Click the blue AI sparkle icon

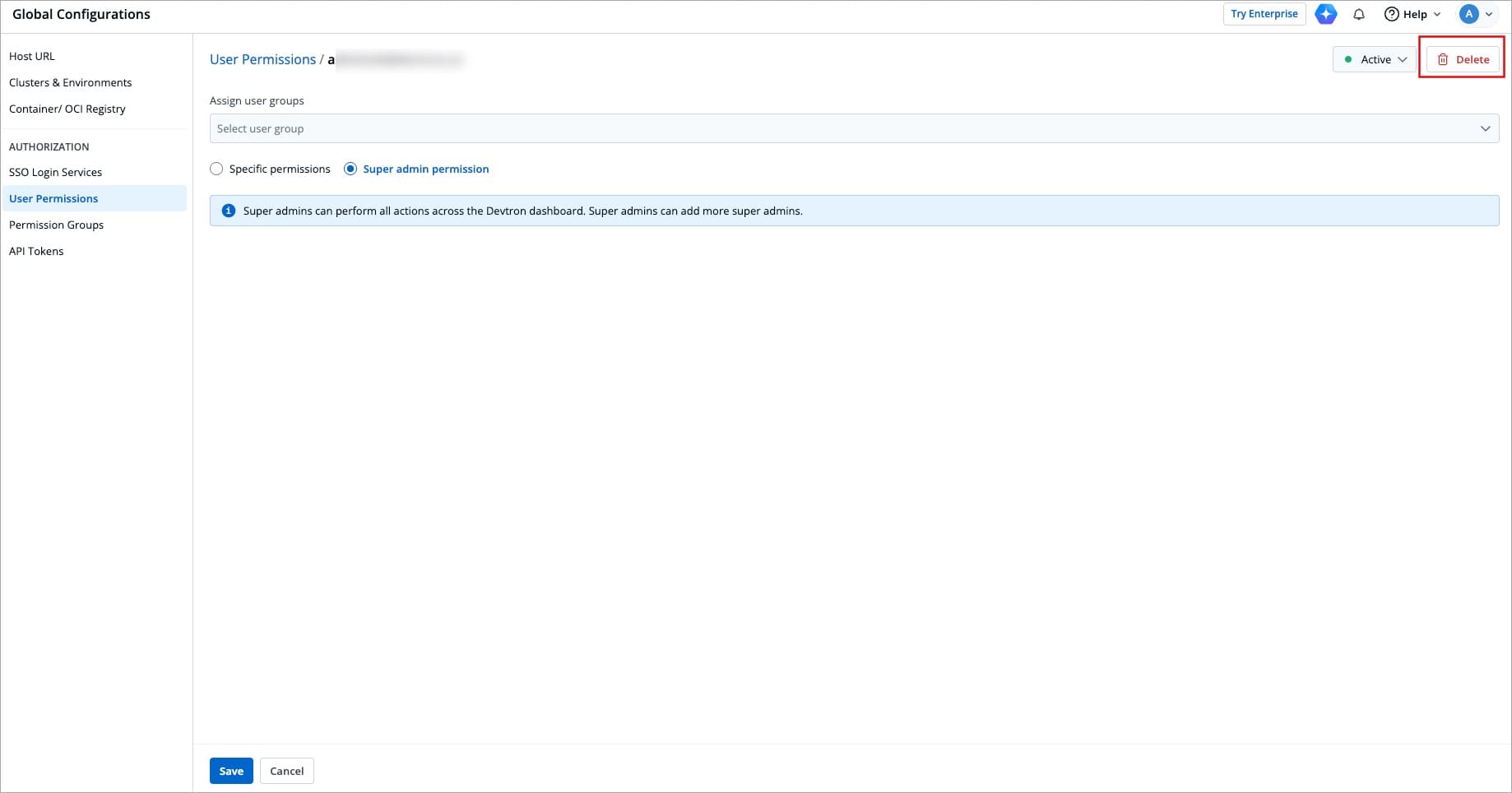click(1325, 14)
